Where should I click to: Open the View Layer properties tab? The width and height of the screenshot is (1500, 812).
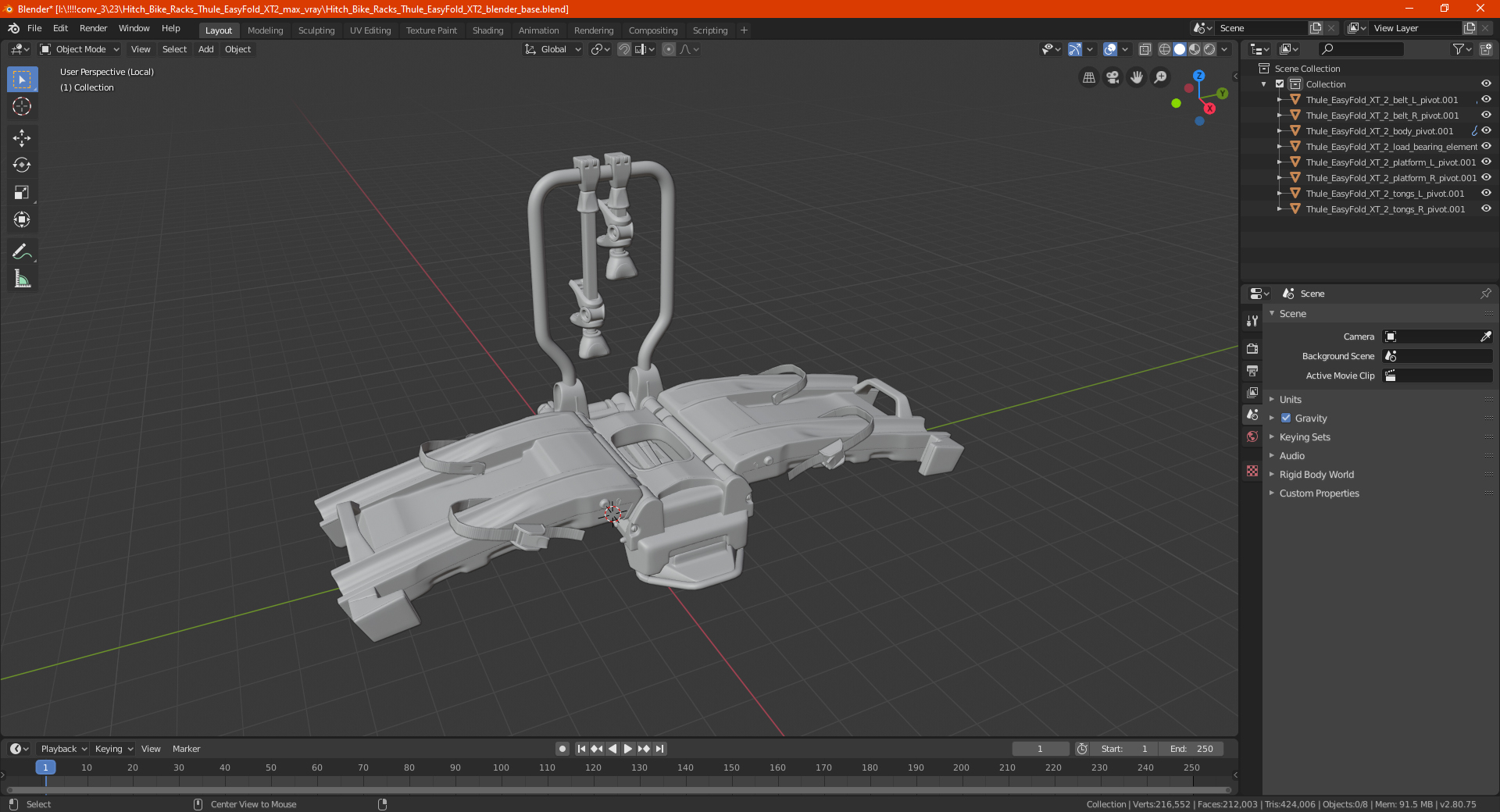[1252, 392]
